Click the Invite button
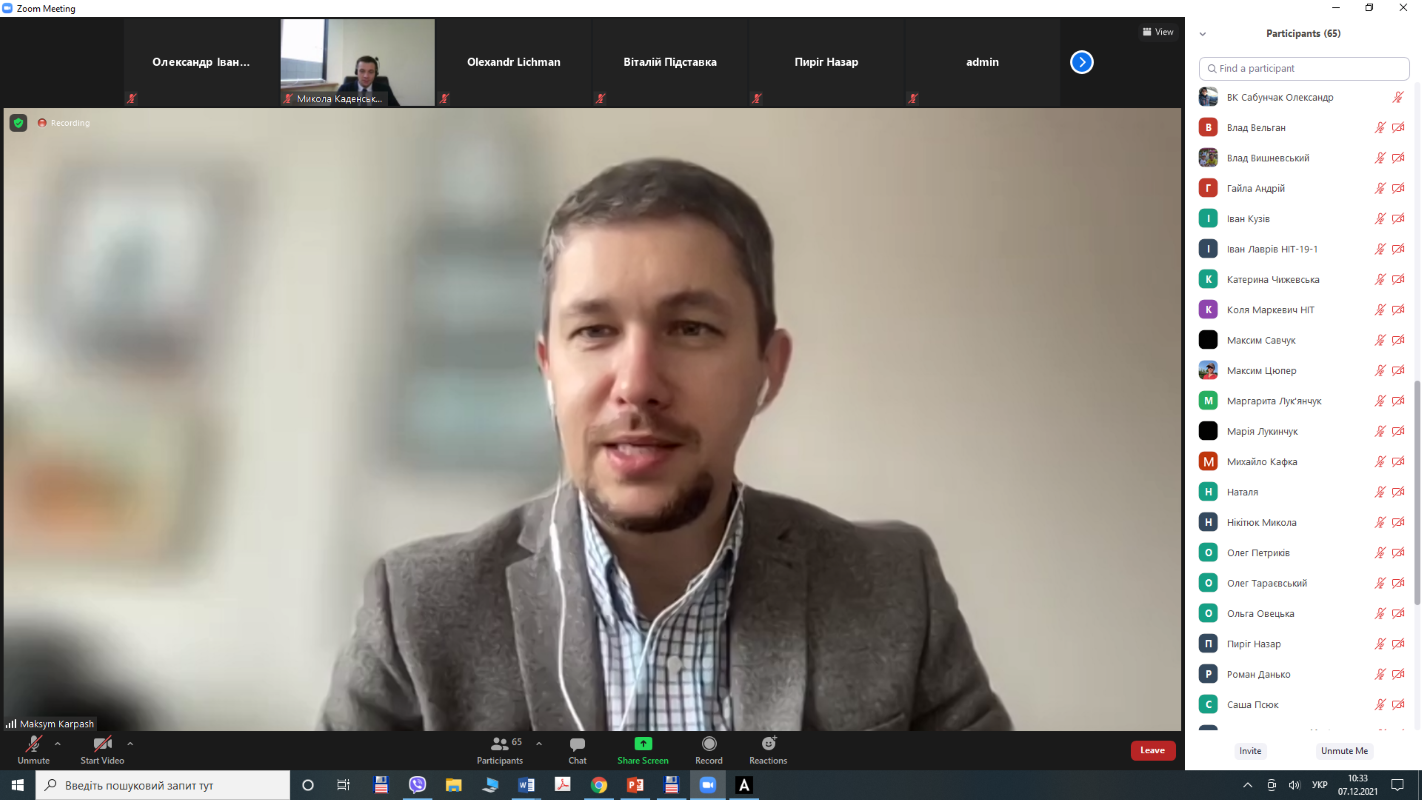The width and height of the screenshot is (1422, 800). pyautogui.click(x=1250, y=751)
